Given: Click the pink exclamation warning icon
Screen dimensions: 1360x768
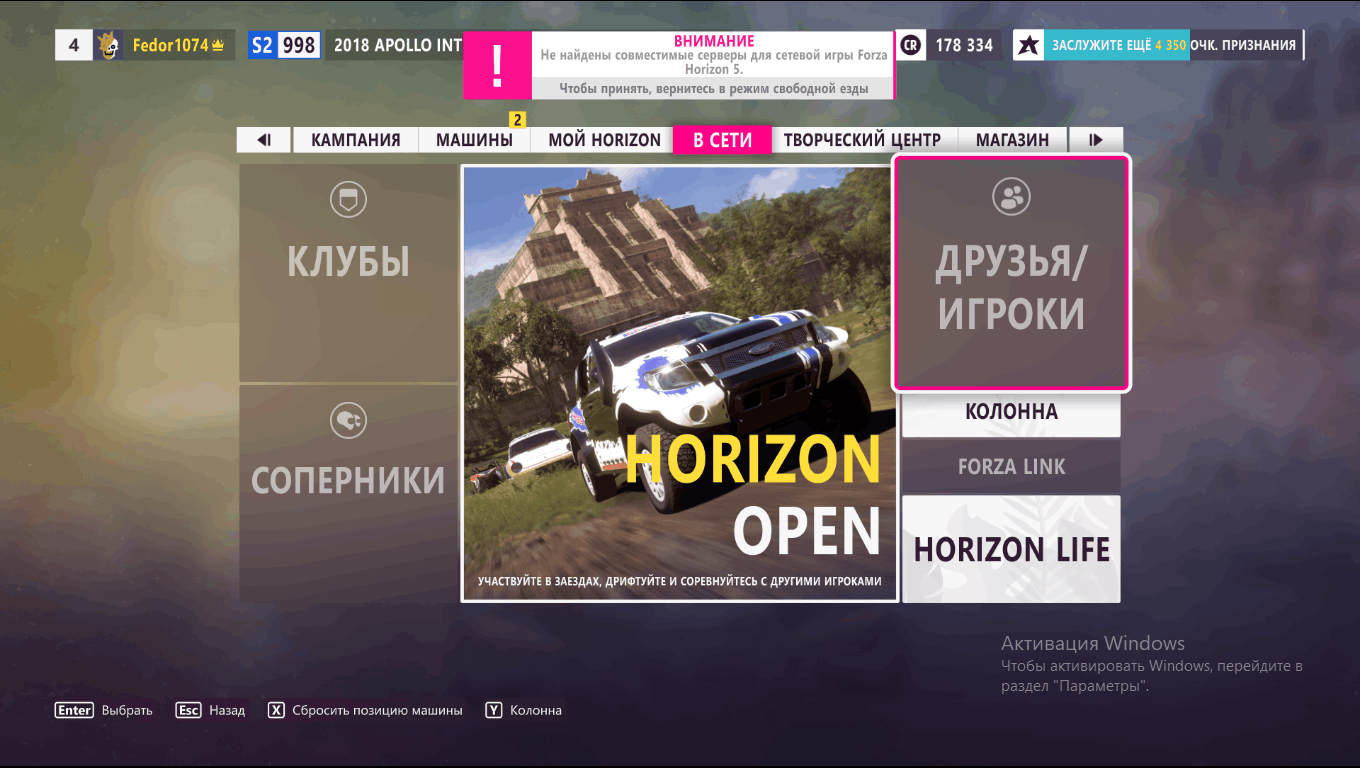Looking at the screenshot, I should coord(497,65).
